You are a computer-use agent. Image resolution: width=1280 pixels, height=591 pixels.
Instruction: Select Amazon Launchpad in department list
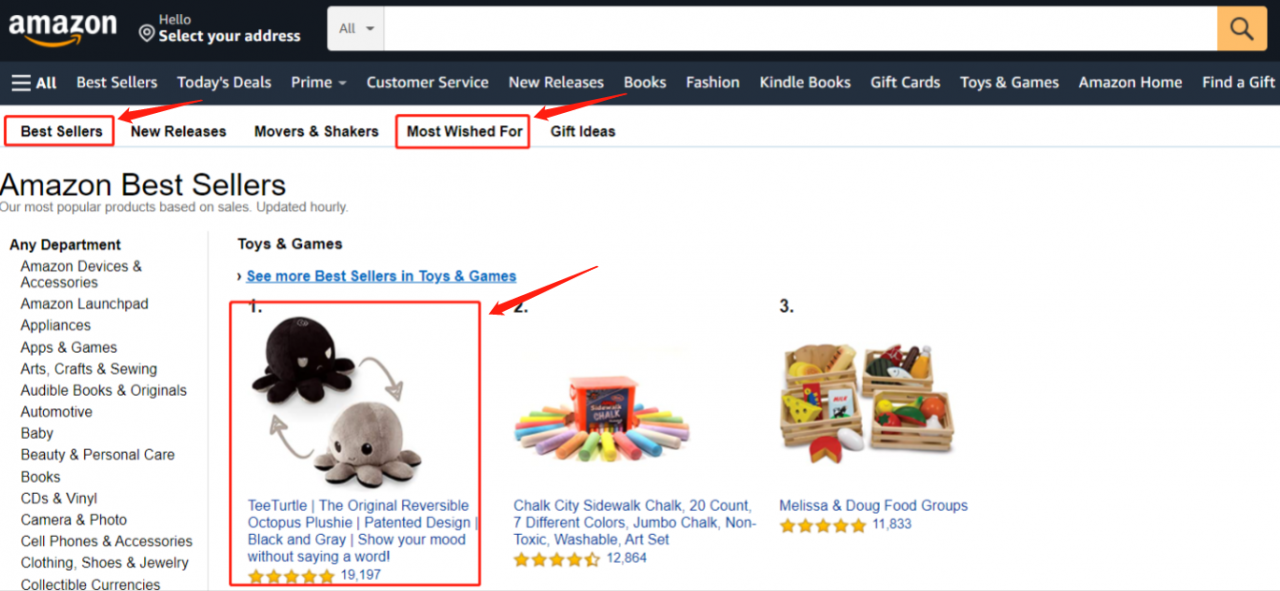[84, 303]
